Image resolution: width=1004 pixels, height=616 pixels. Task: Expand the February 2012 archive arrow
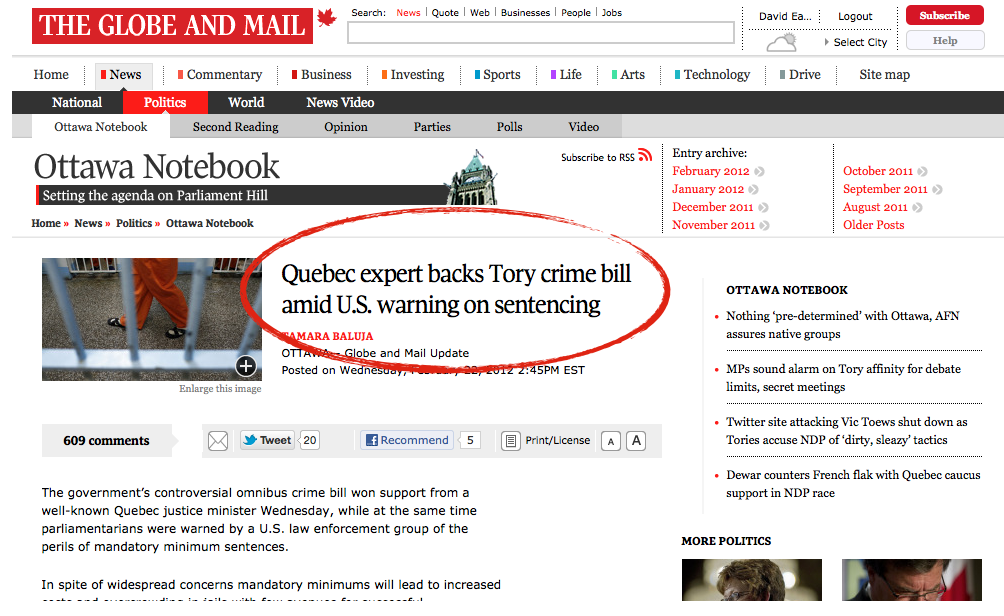tap(760, 172)
